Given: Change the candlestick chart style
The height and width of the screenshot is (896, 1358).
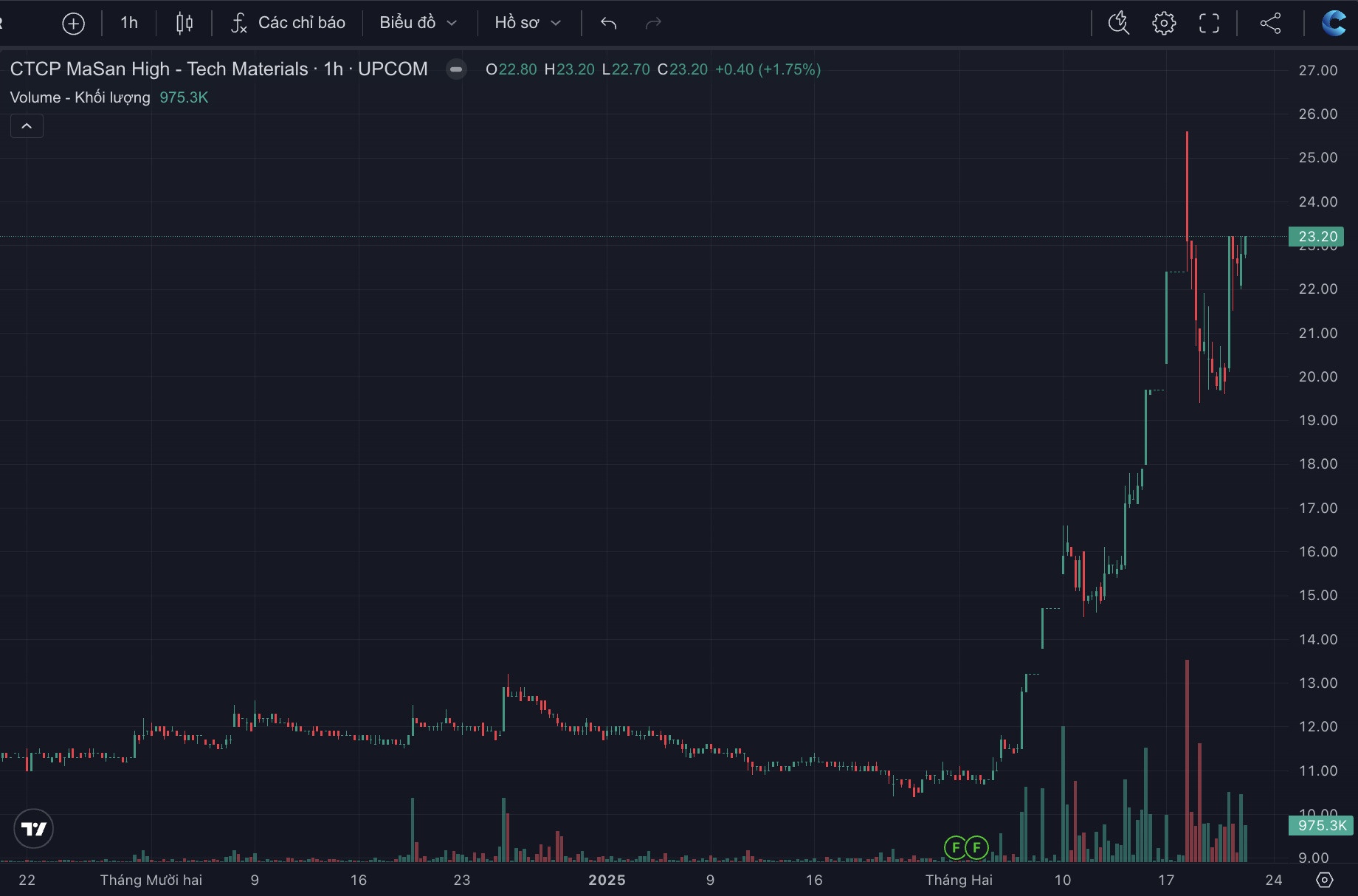Looking at the screenshot, I should tap(185, 24).
